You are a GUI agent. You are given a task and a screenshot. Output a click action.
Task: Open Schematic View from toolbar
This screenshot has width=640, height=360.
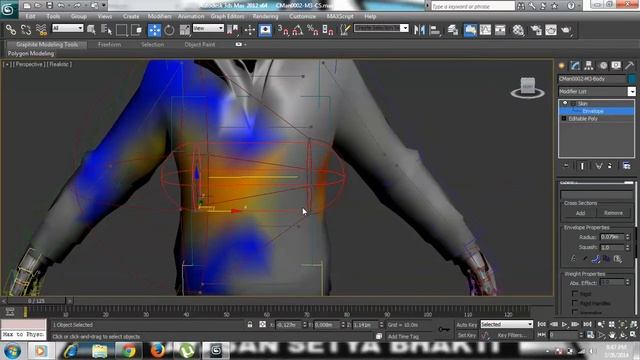click(x=500, y=30)
